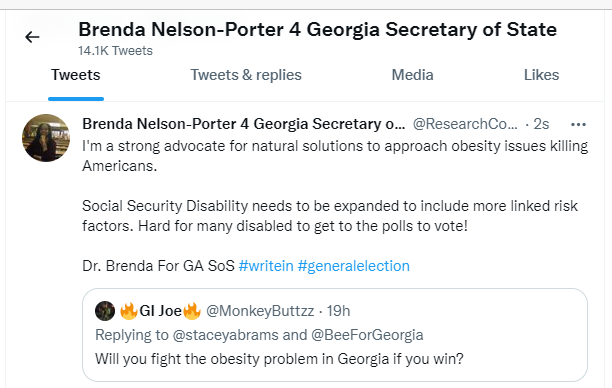View the Likes tab
This screenshot has width=612, height=388.
(x=541, y=75)
